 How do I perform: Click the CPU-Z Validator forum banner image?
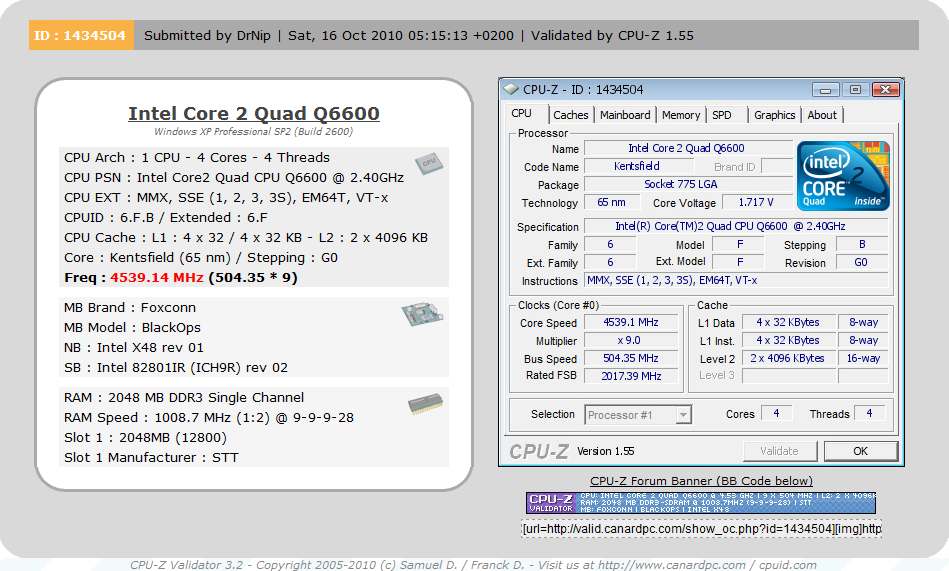tap(701, 502)
